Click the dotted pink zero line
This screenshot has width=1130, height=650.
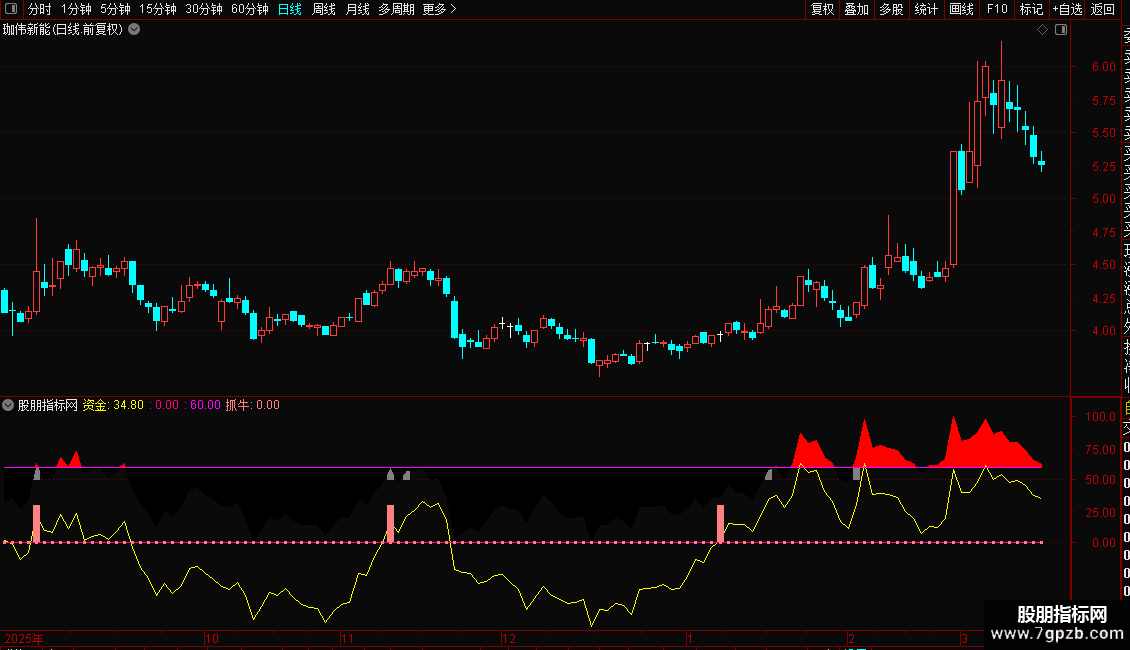tap(522, 542)
